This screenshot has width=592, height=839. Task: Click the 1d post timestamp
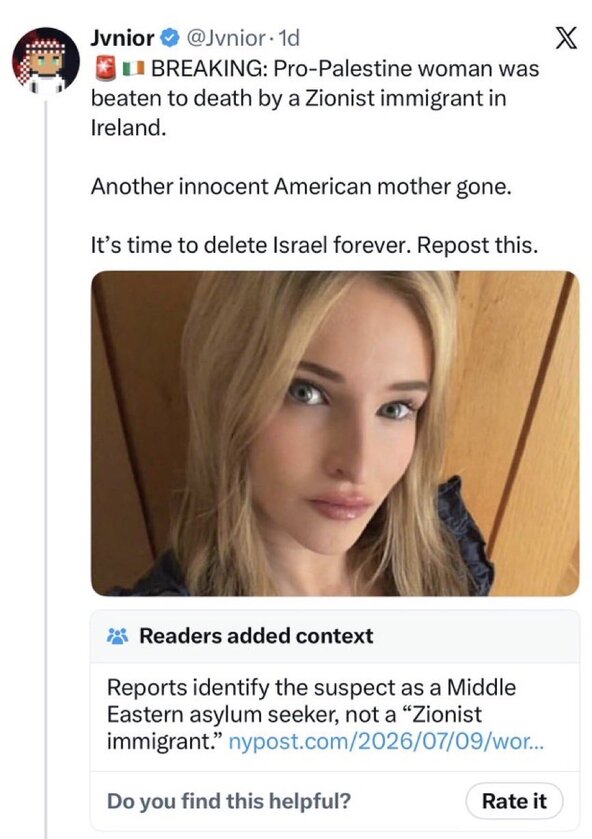click(289, 38)
